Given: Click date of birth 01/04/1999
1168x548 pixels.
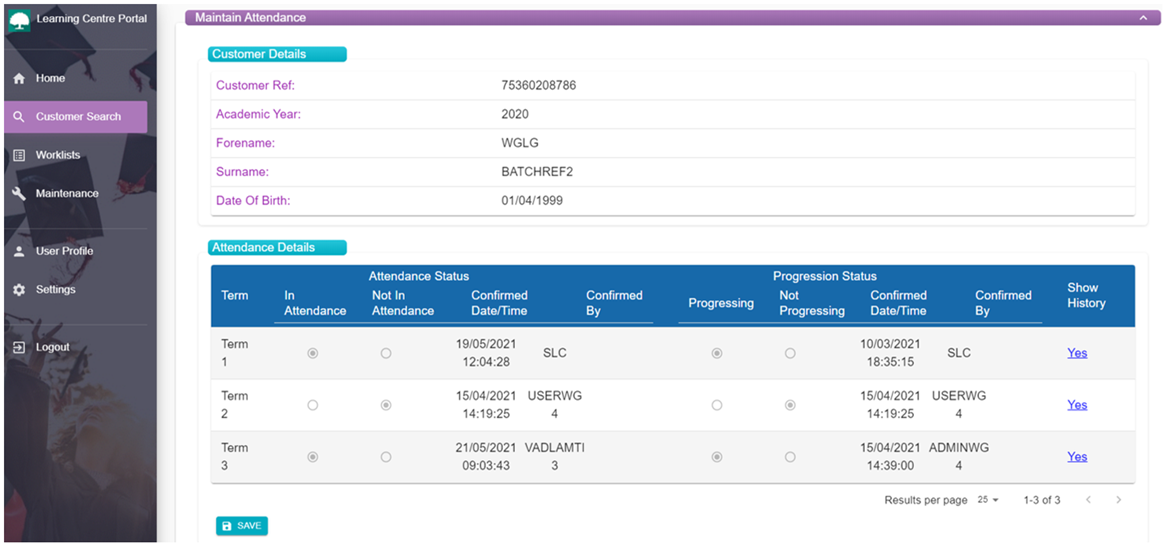Looking at the screenshot, I should coord(532,201).
